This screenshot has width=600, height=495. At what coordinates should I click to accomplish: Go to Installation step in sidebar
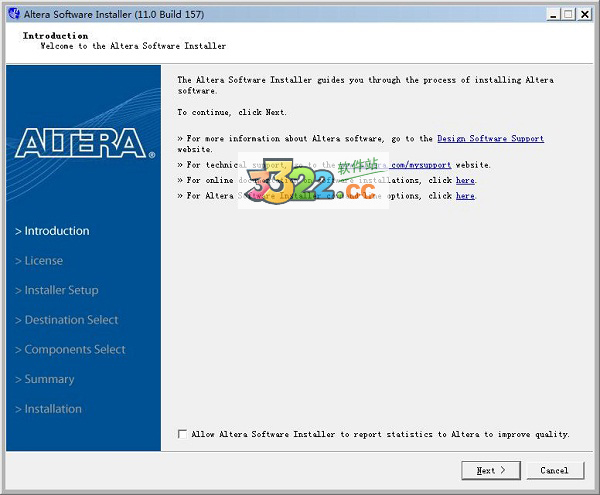[x=48, y=409]
